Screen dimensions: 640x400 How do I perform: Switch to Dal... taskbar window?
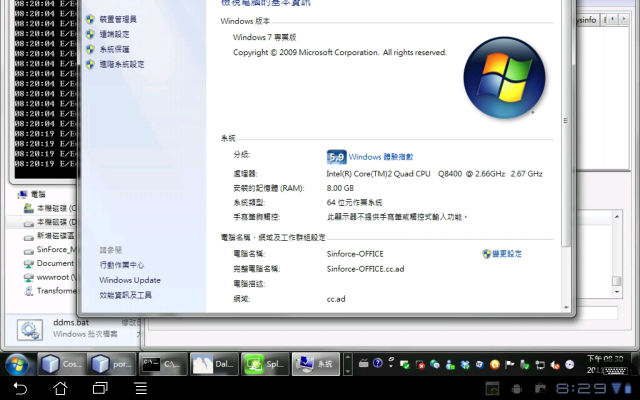213,364
